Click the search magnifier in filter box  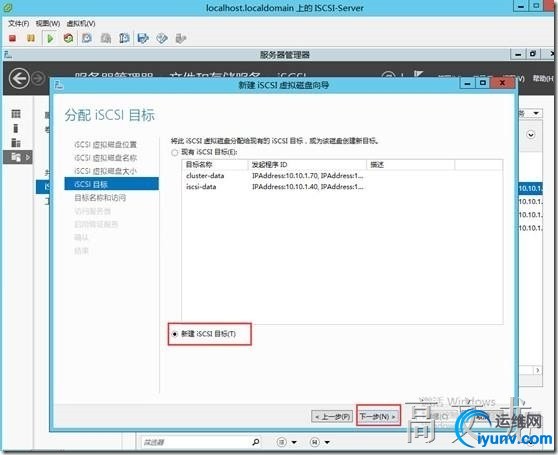(x=256, y=442)
